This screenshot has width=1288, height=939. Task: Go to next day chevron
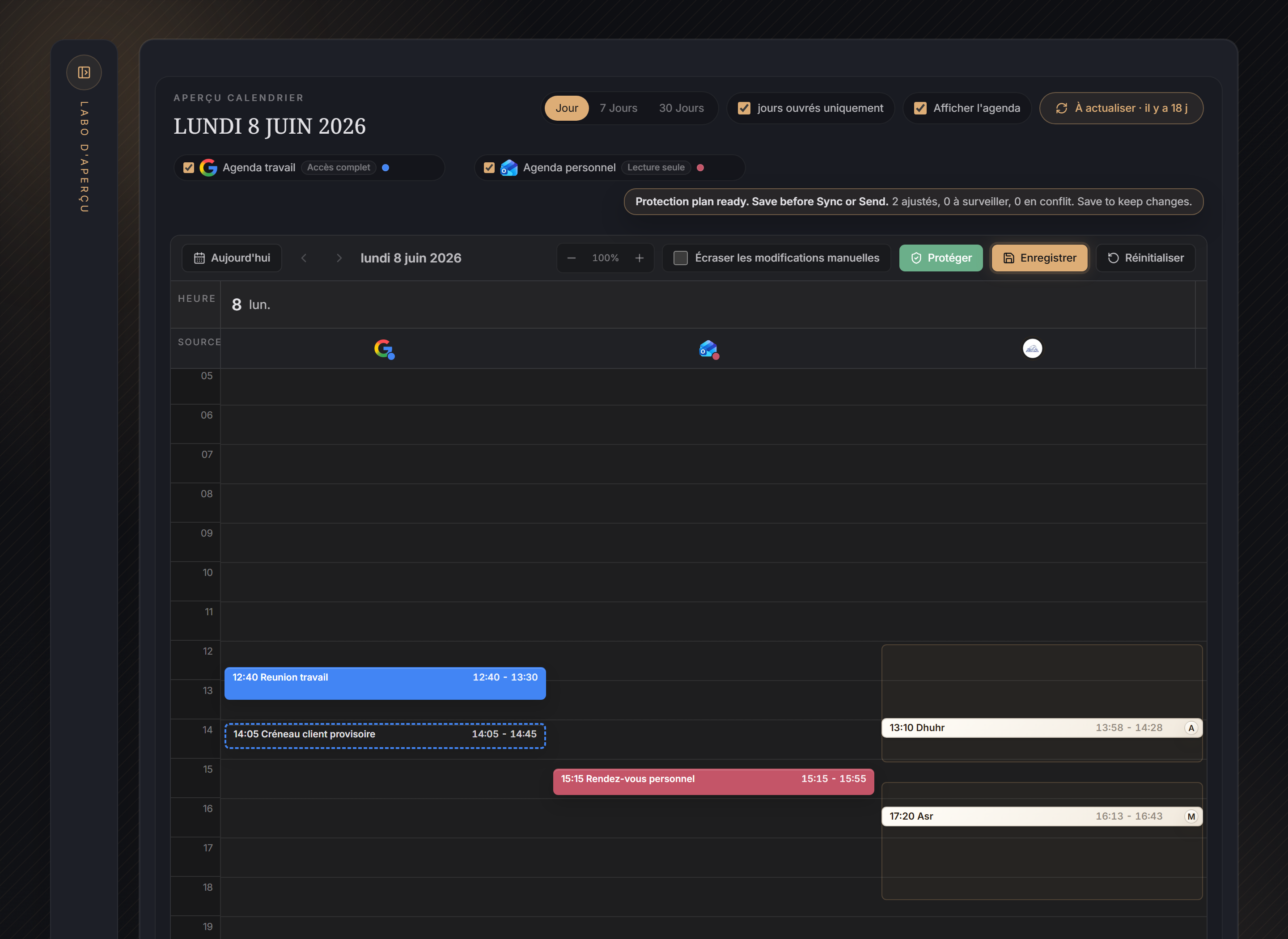tap(339, 258)
